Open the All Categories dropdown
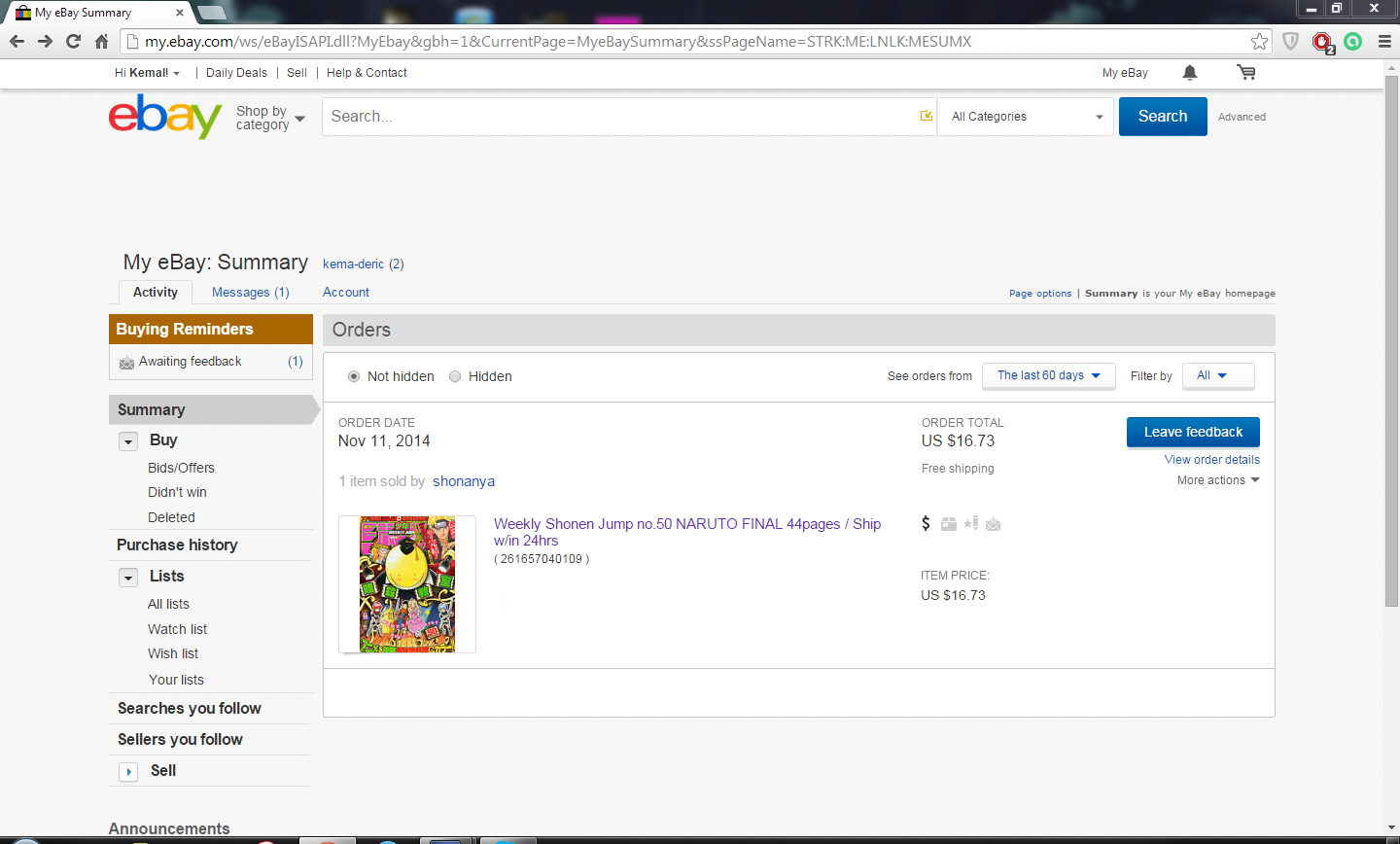 coord(1026,117)
